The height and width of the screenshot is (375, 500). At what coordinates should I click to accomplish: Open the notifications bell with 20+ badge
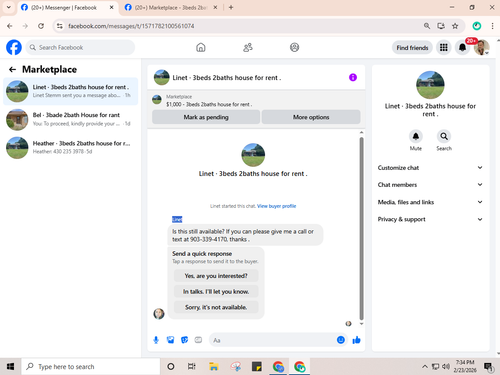(x=462, y=47)
